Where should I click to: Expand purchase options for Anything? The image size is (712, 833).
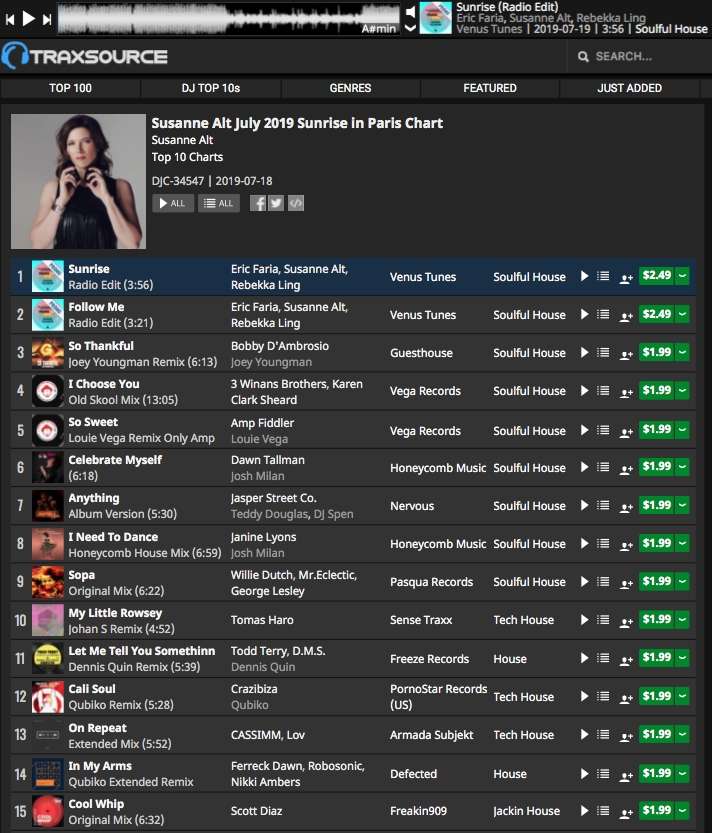tap(683, 505)
